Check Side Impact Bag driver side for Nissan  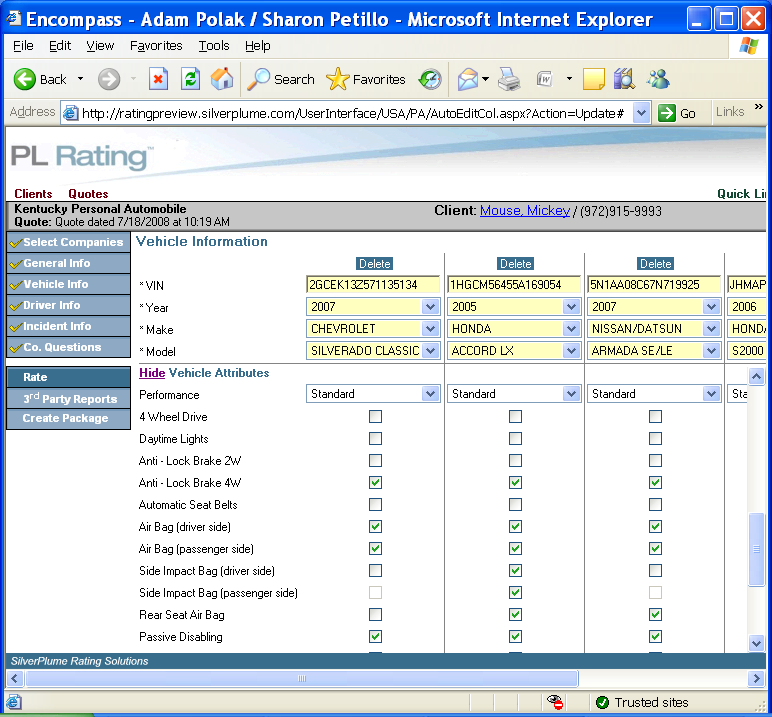click(655, 571)
